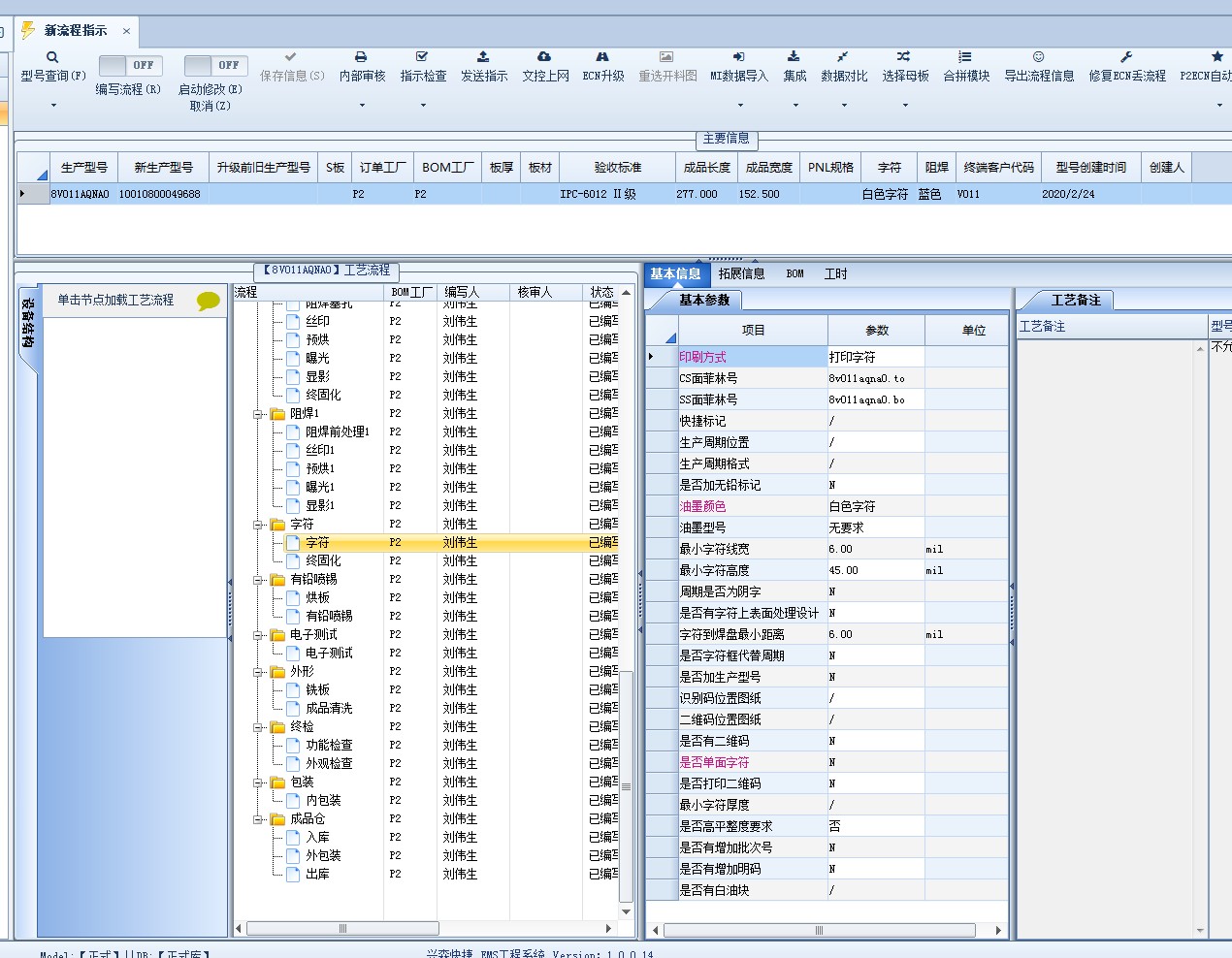Collapse the 成品仓 tree node
This screenshot has height=958, width=1232.
259,819
